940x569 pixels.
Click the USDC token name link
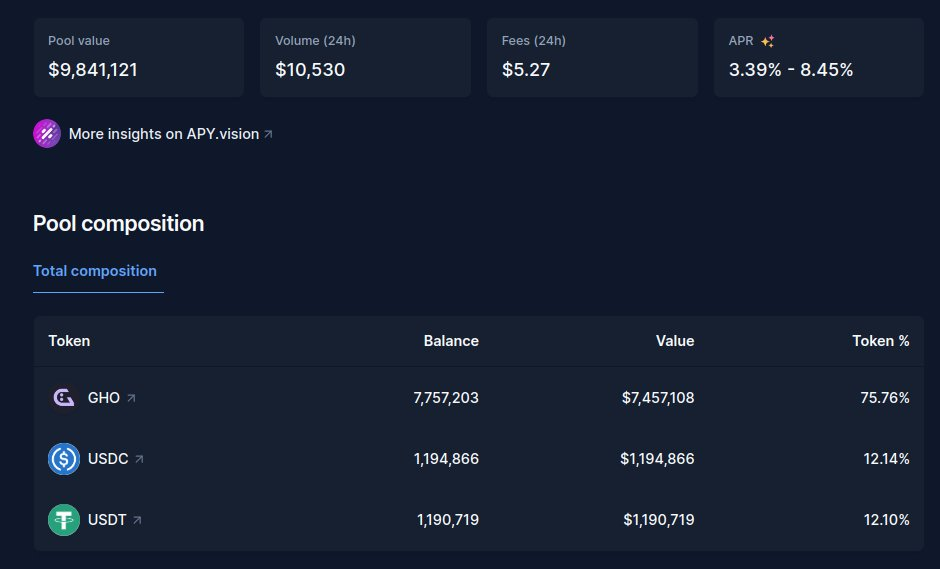(x=108, y=459)
